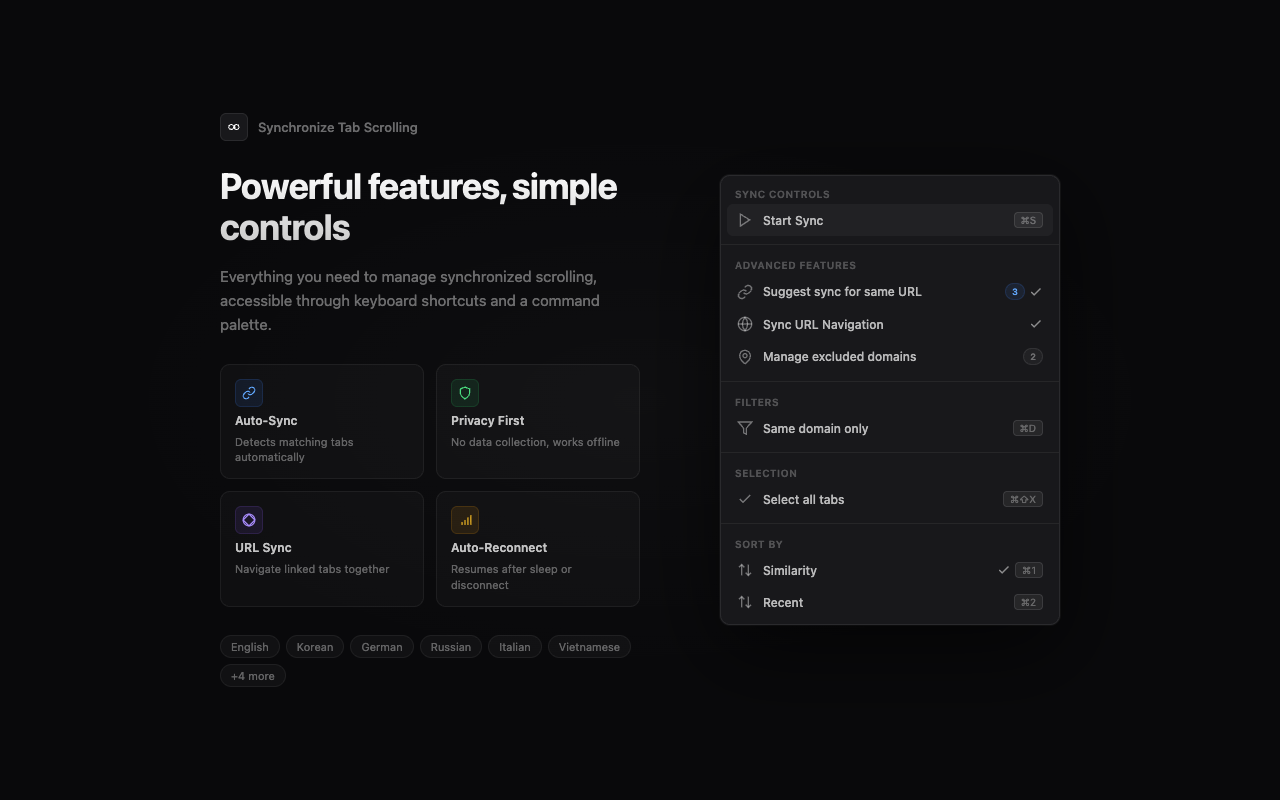
Task: Toggle checkmark on Suggest sync for same URL
Action: pos(1036,292)
